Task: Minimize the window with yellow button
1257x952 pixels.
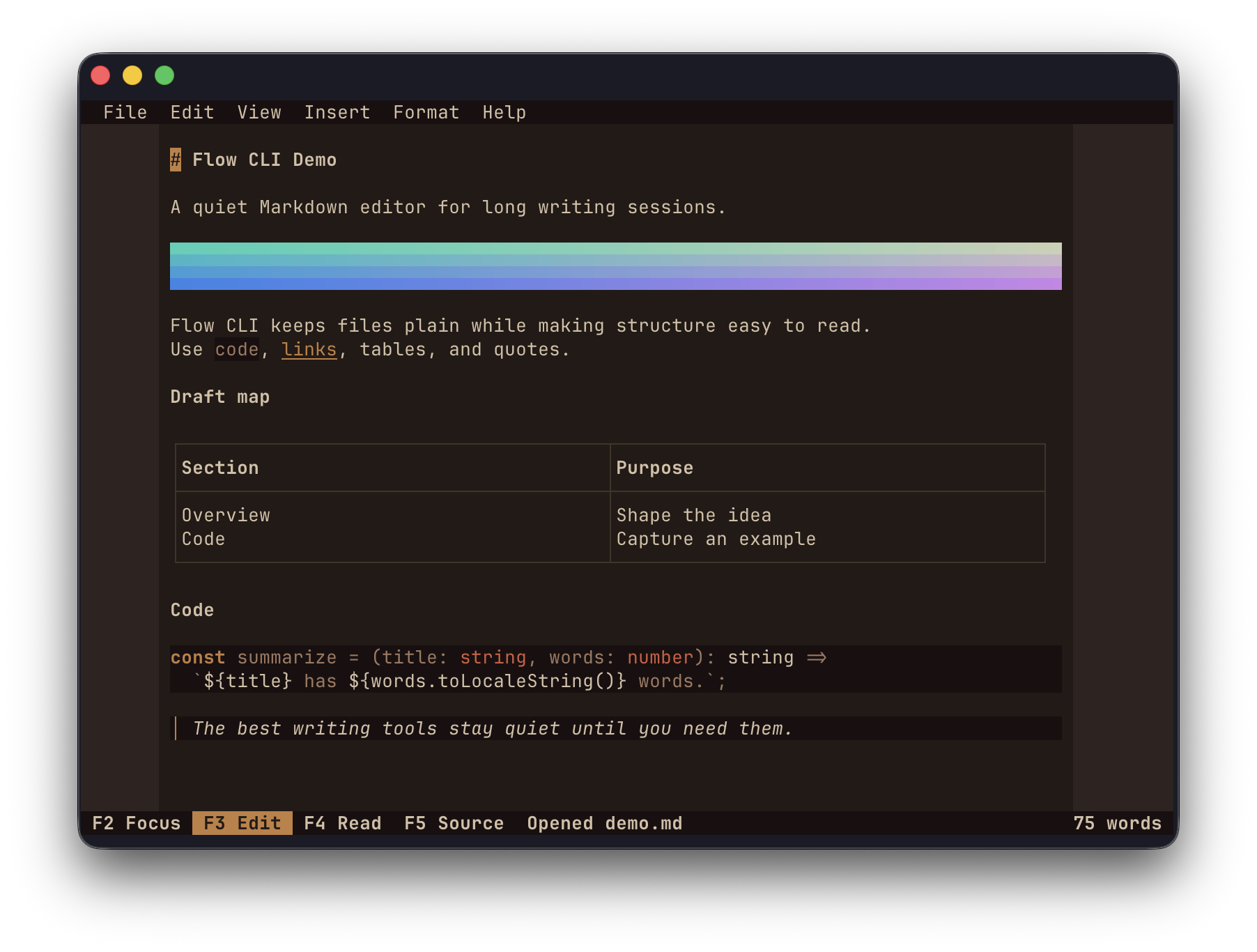Action: (x=132, y=75)
